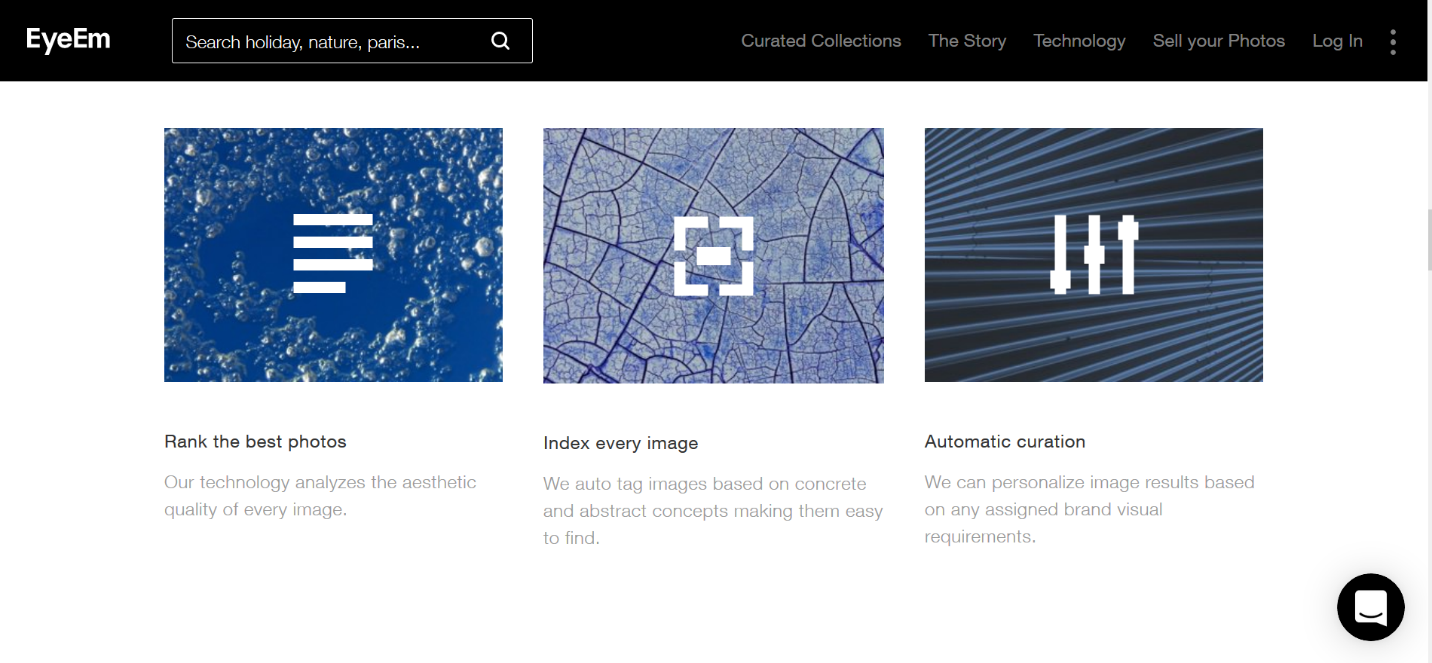The image size is (1432, 663).
Task: Click the focus frame icon on cracked photo
Action: point(713,256)
